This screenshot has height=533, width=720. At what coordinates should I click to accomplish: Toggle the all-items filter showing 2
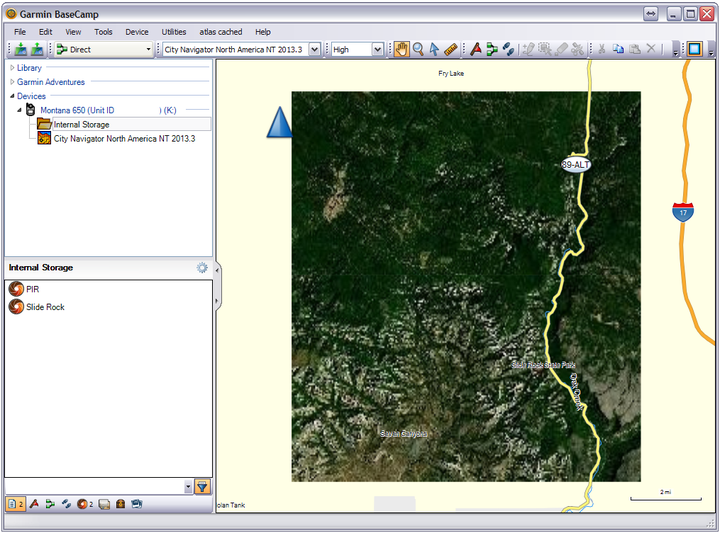tap(16, 504)
